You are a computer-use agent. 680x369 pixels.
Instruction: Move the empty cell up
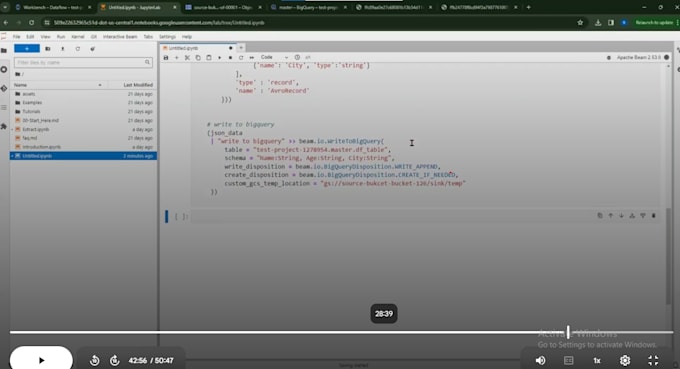[x=611, y=216]
